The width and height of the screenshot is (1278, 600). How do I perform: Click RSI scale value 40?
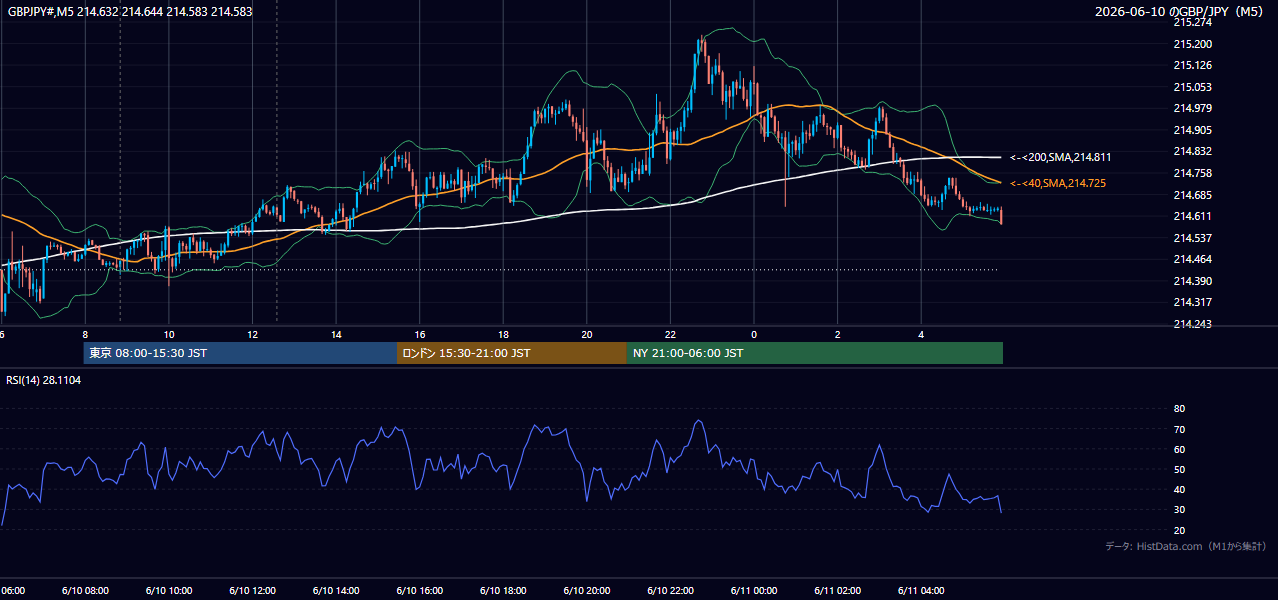pyautogui.click(x=1179, y=489)
